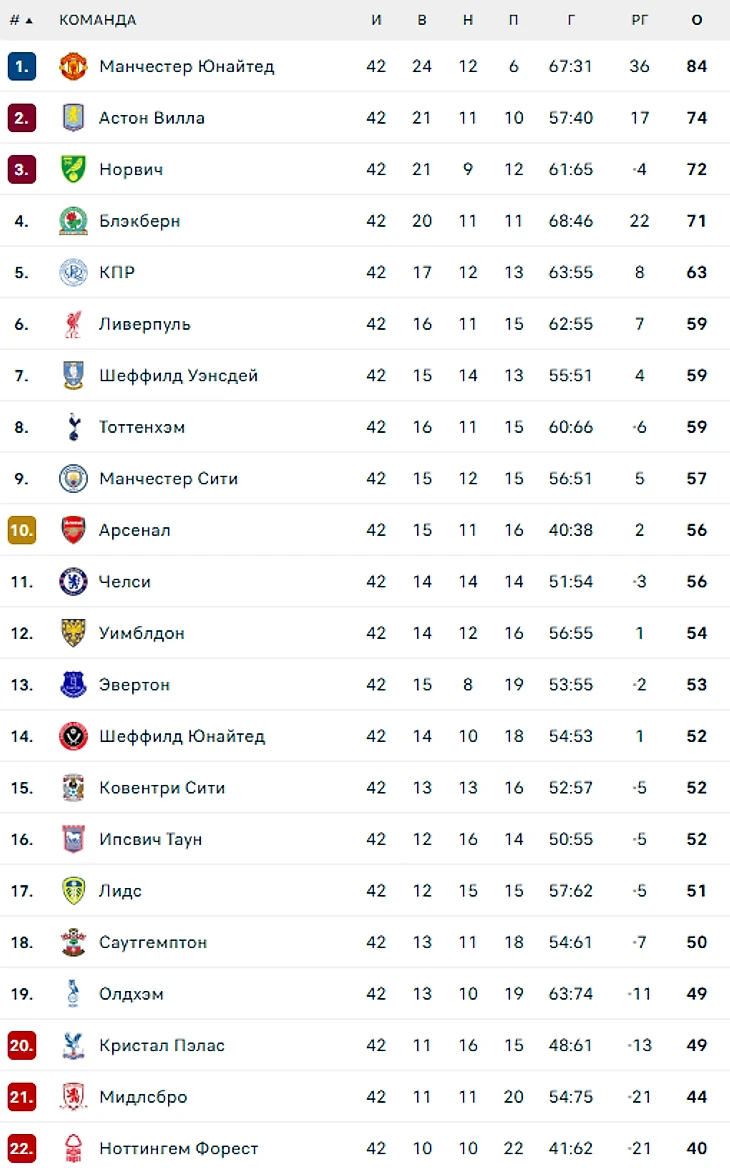The height and width of the screenshot is (1168, 730).
Task: Click the Aston Villa club crest
Action: tap(73, 118)
